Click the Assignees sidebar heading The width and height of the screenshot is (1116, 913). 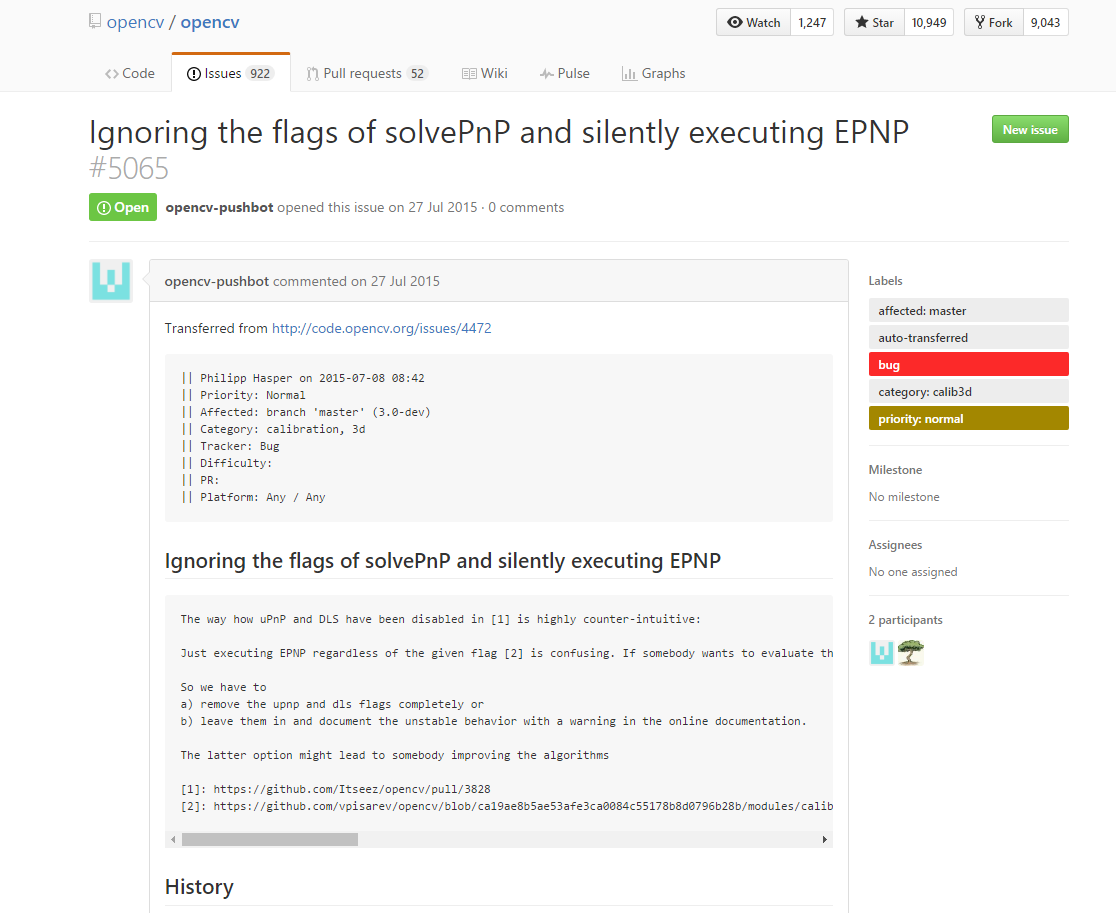click(x=895, y=544)
